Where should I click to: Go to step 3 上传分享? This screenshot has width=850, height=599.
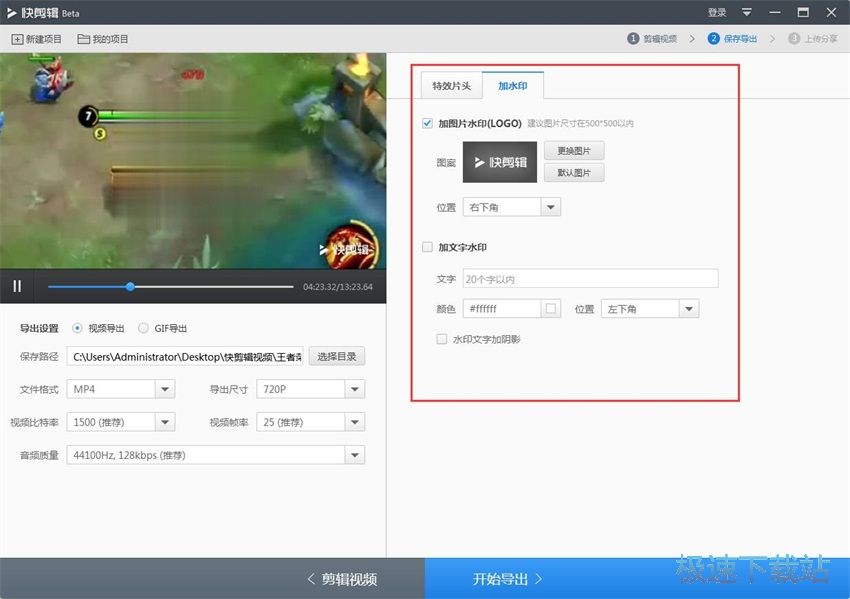click(813, 38)
